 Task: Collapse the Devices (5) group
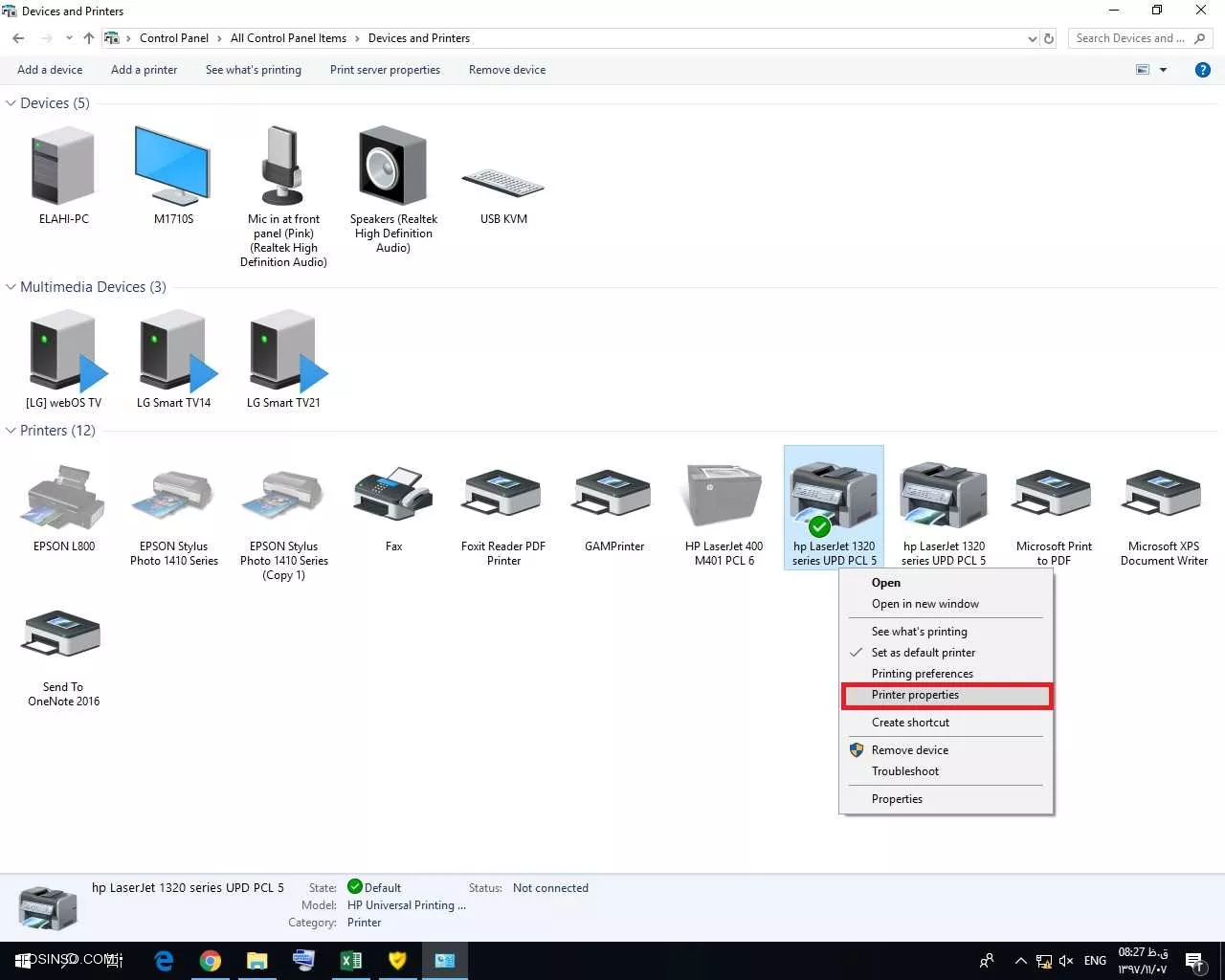pos(11,103)
